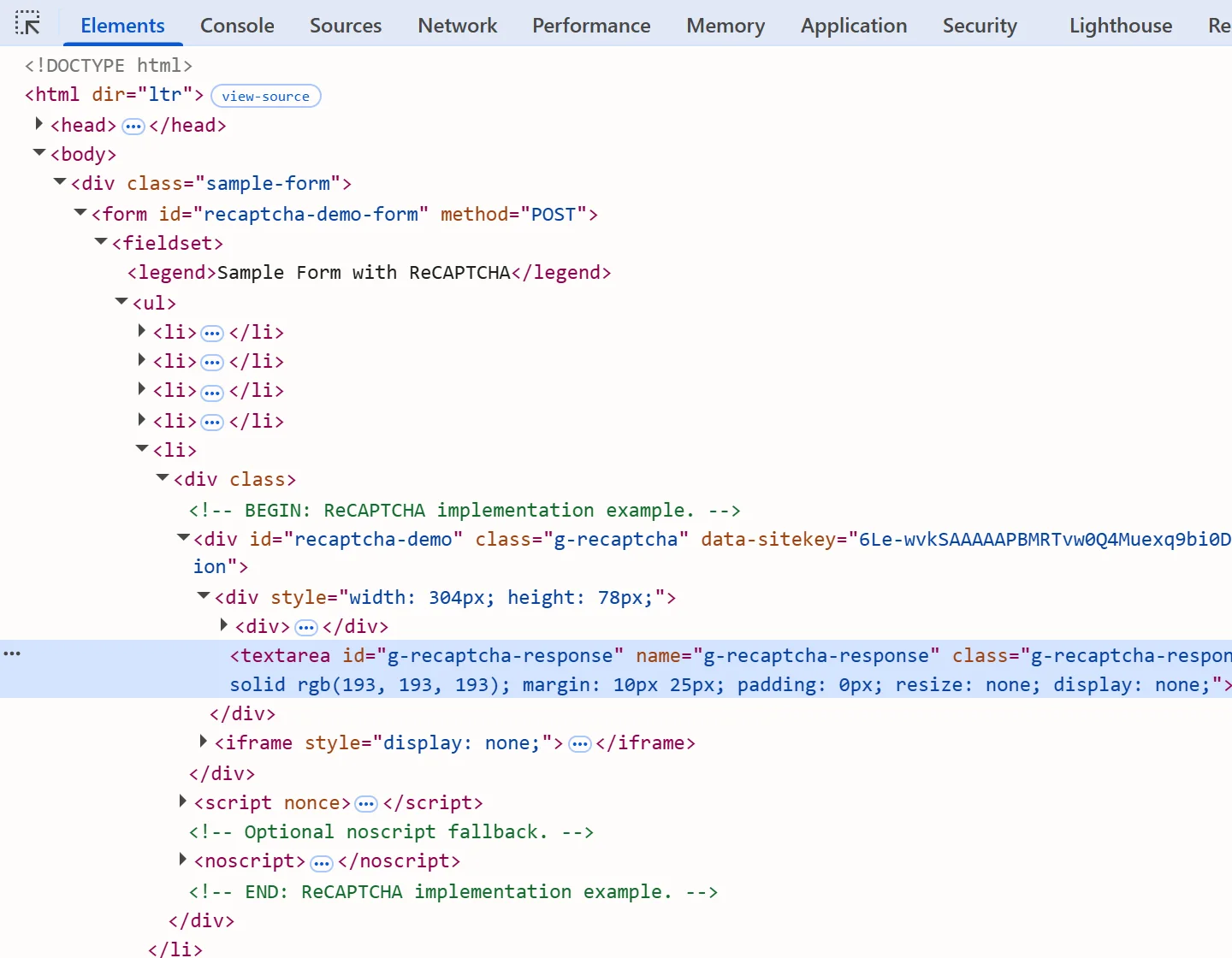Select the html dir="ltr" tag
The image size is (1232, 958).
[114, 95]
